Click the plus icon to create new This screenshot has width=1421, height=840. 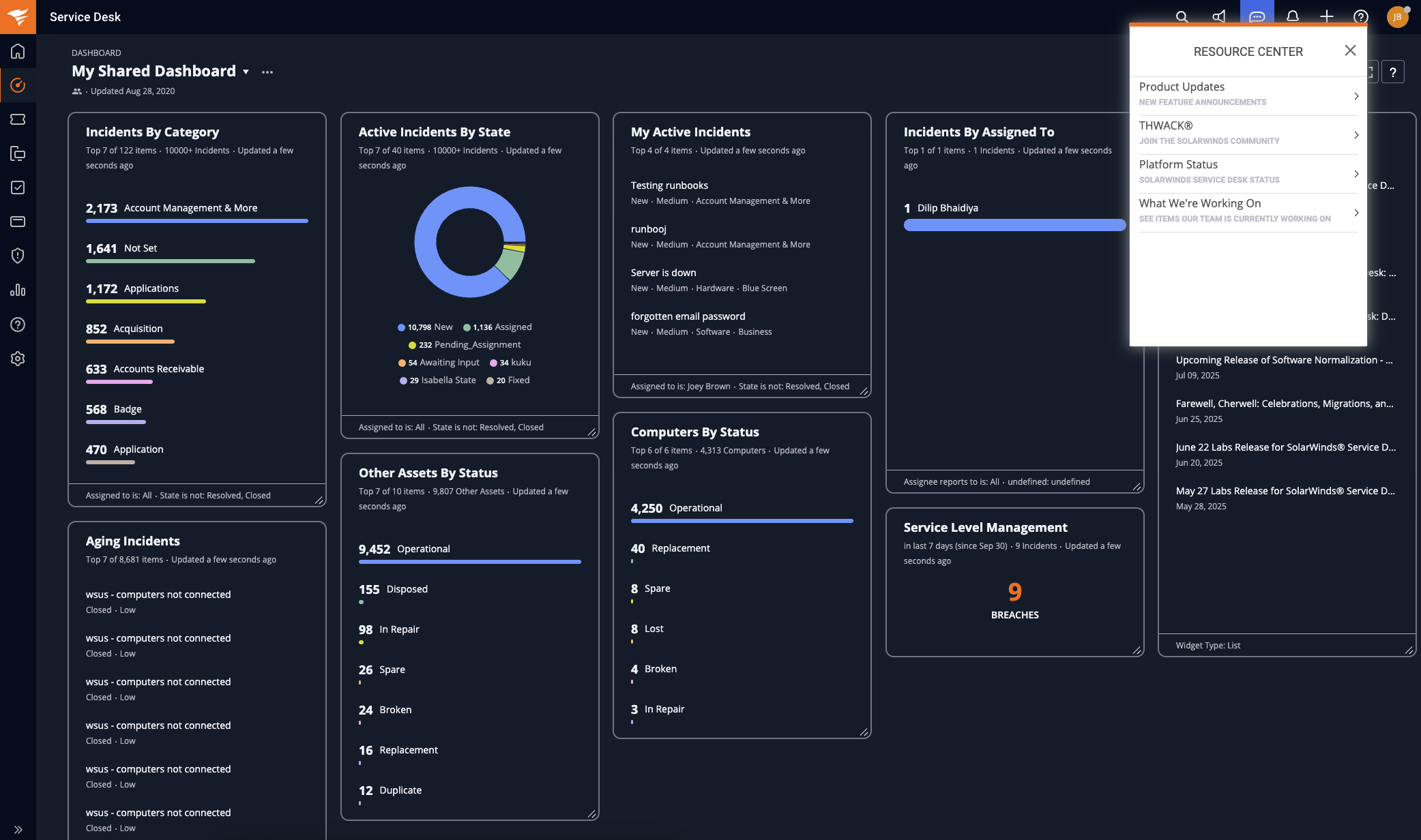pos(1326,17)
